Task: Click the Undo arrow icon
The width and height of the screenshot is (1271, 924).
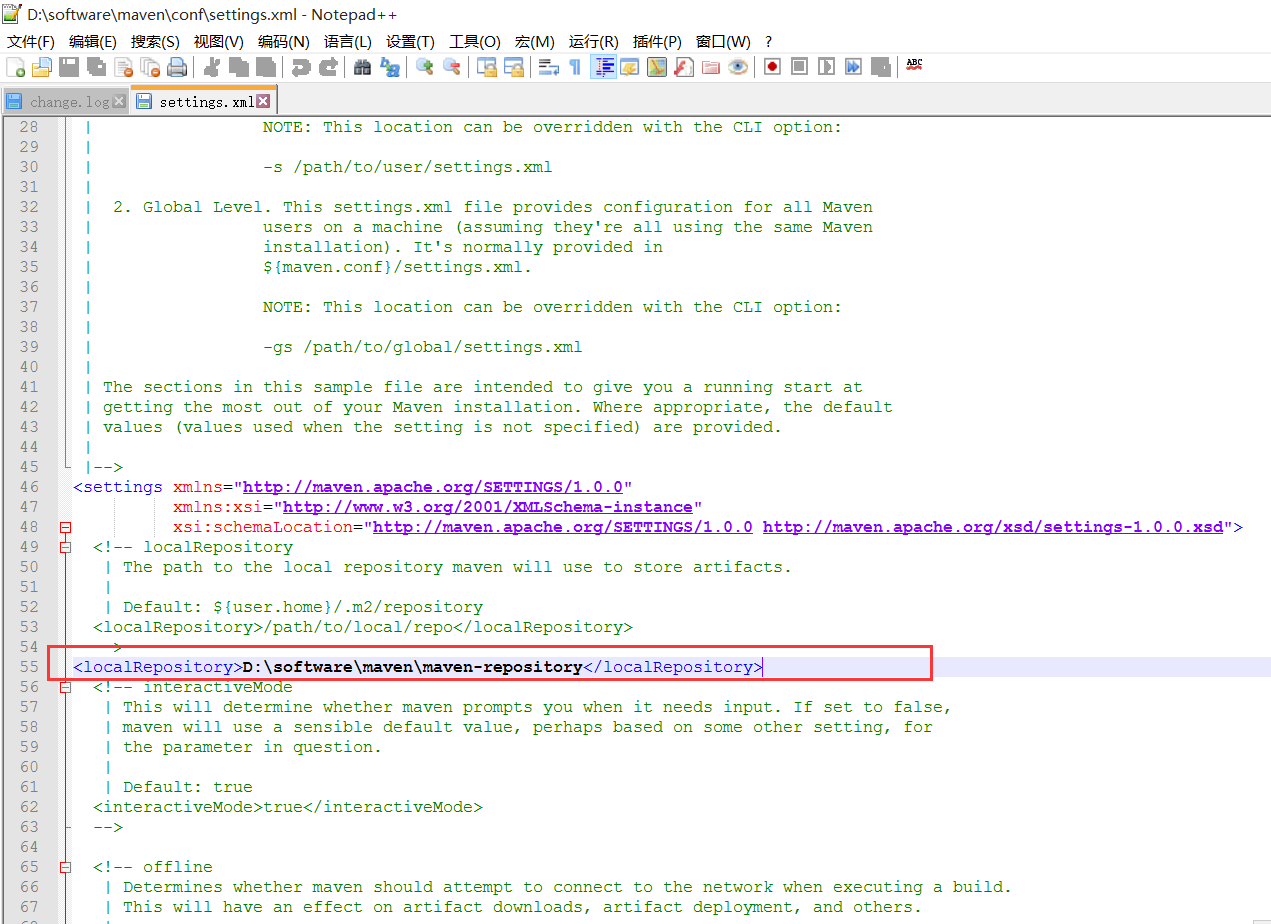Action: [300, 67]
